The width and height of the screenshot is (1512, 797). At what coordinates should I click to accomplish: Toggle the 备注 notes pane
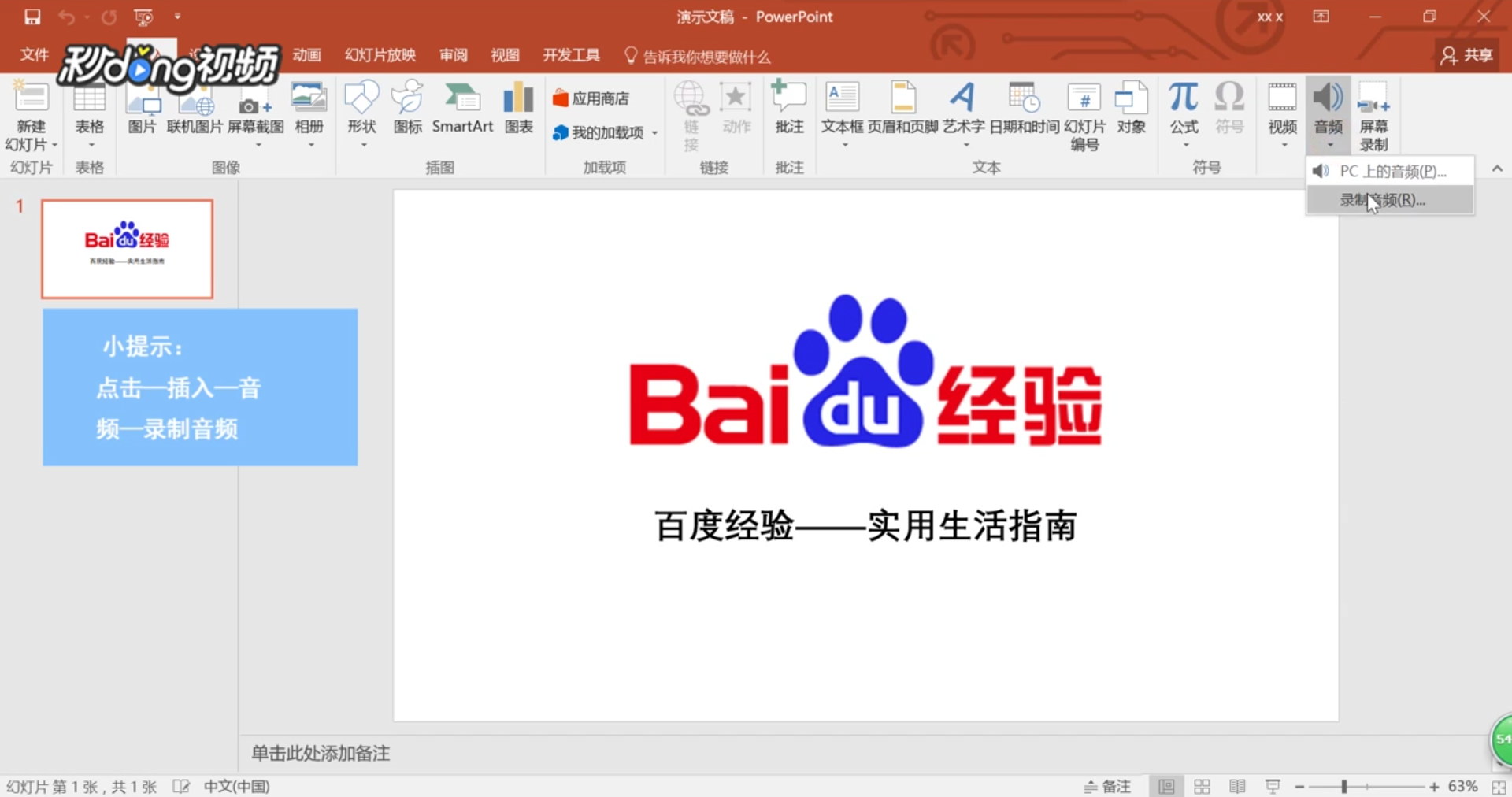click(1108, 786)
